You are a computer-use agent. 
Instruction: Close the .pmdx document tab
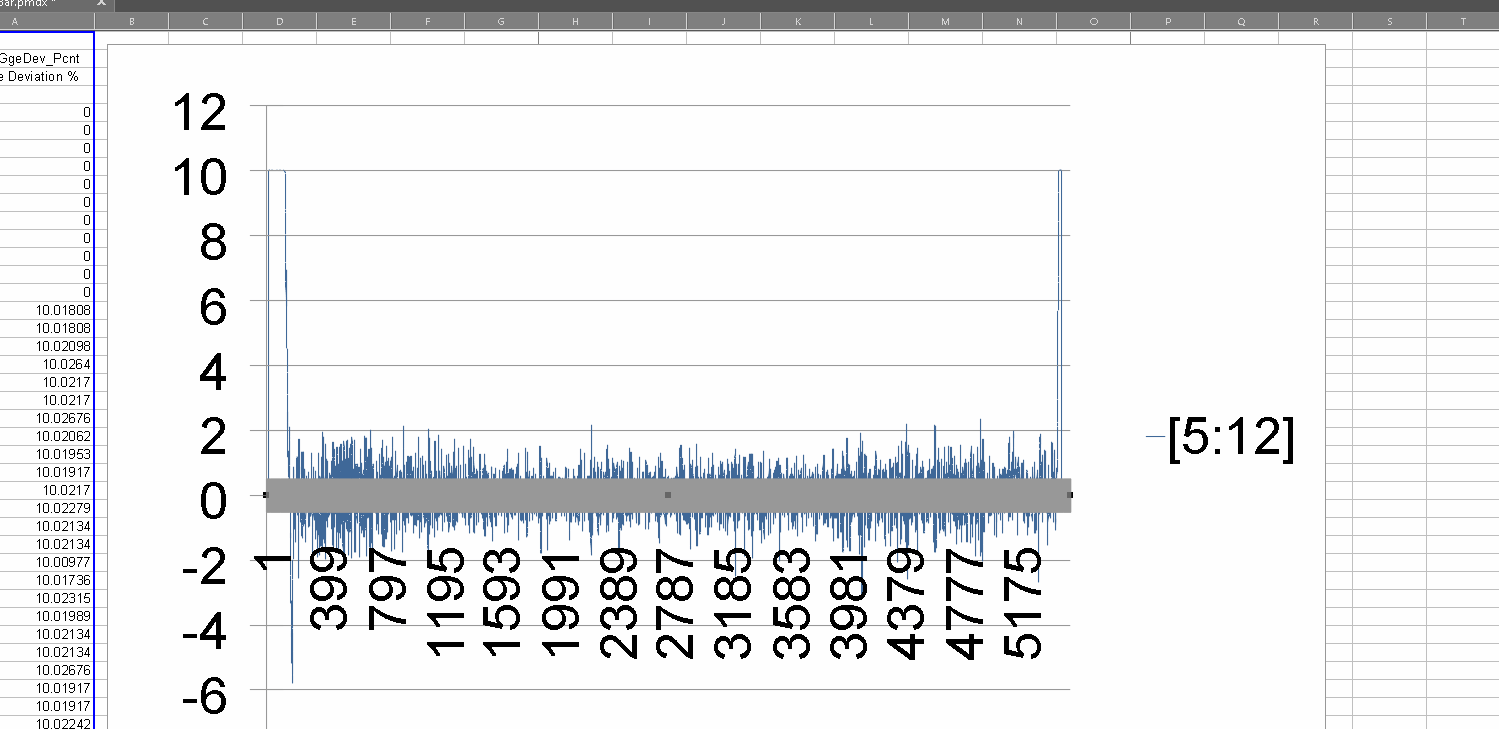point(100,4)
